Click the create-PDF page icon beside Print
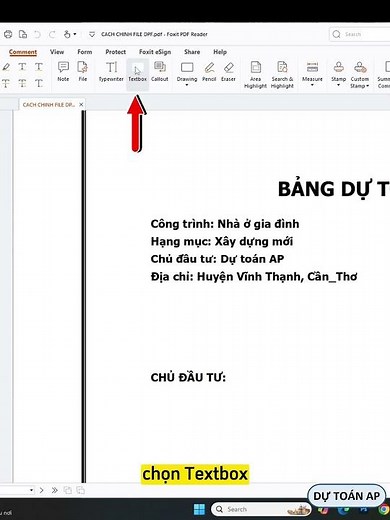 point(23,34)
